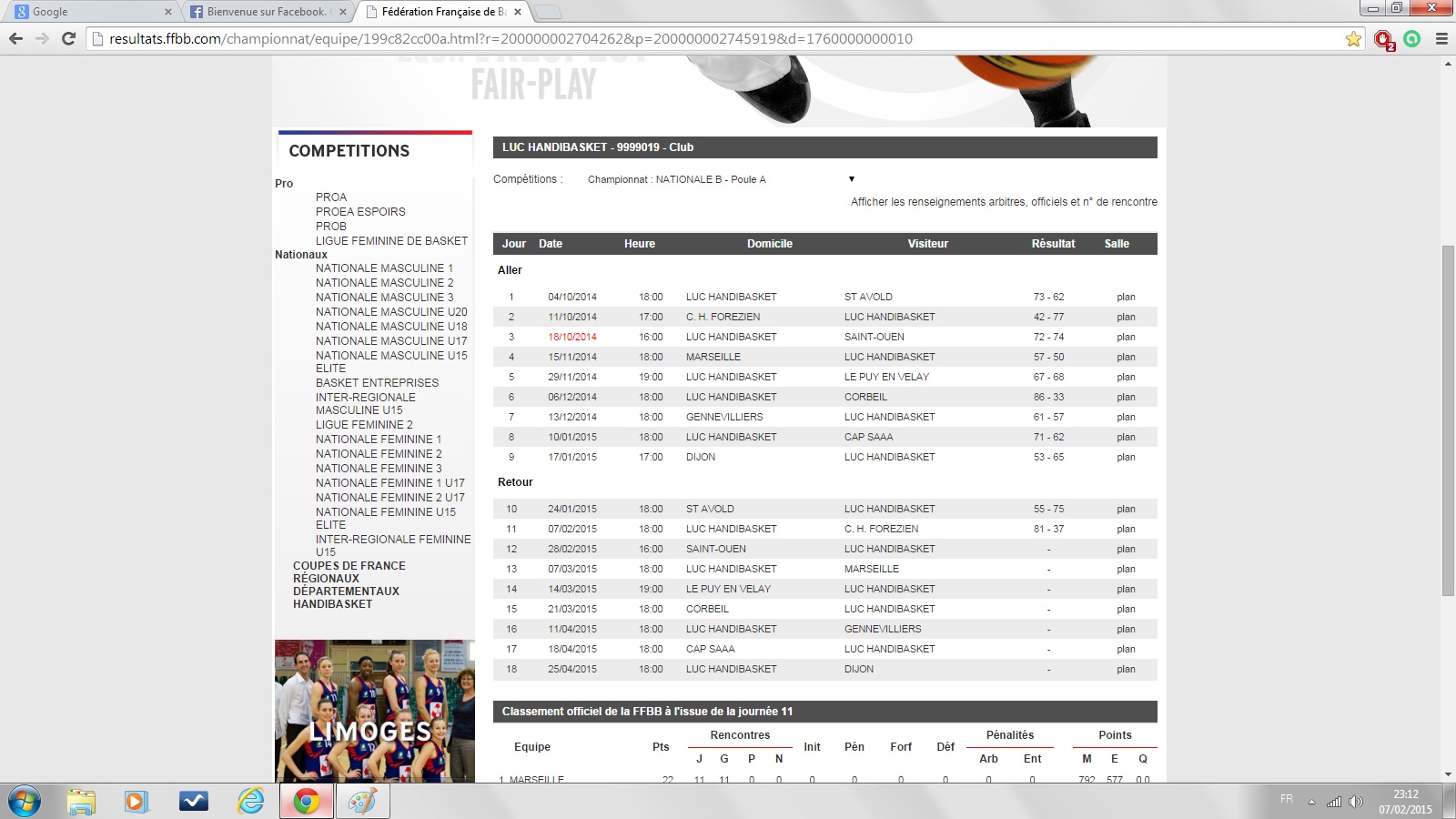The height and width of the screenshot is (819, 1456).
Task: Click the volume speaker tray icon
Action: (x=1356, y=802)
